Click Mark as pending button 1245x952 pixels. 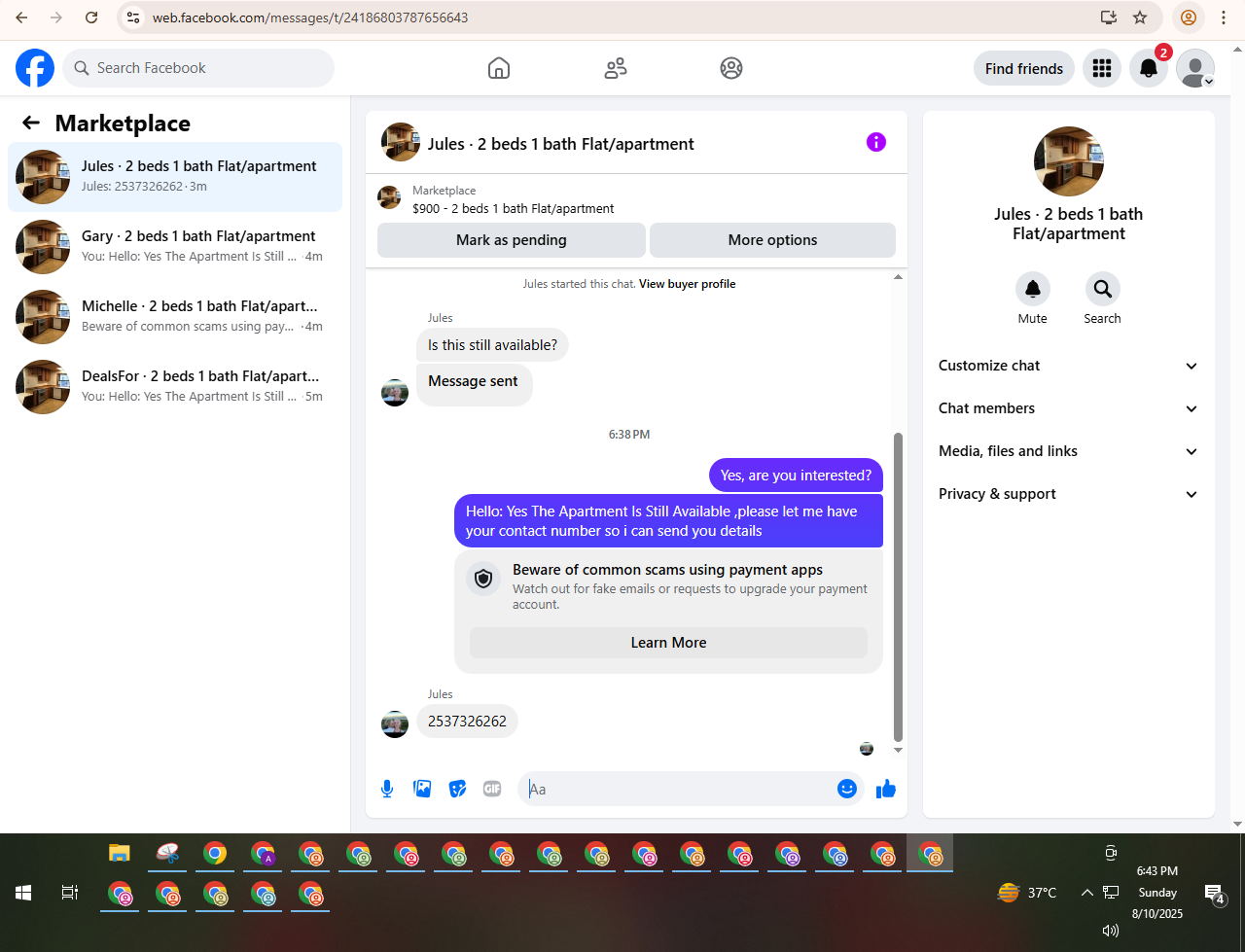coord(512,240)
